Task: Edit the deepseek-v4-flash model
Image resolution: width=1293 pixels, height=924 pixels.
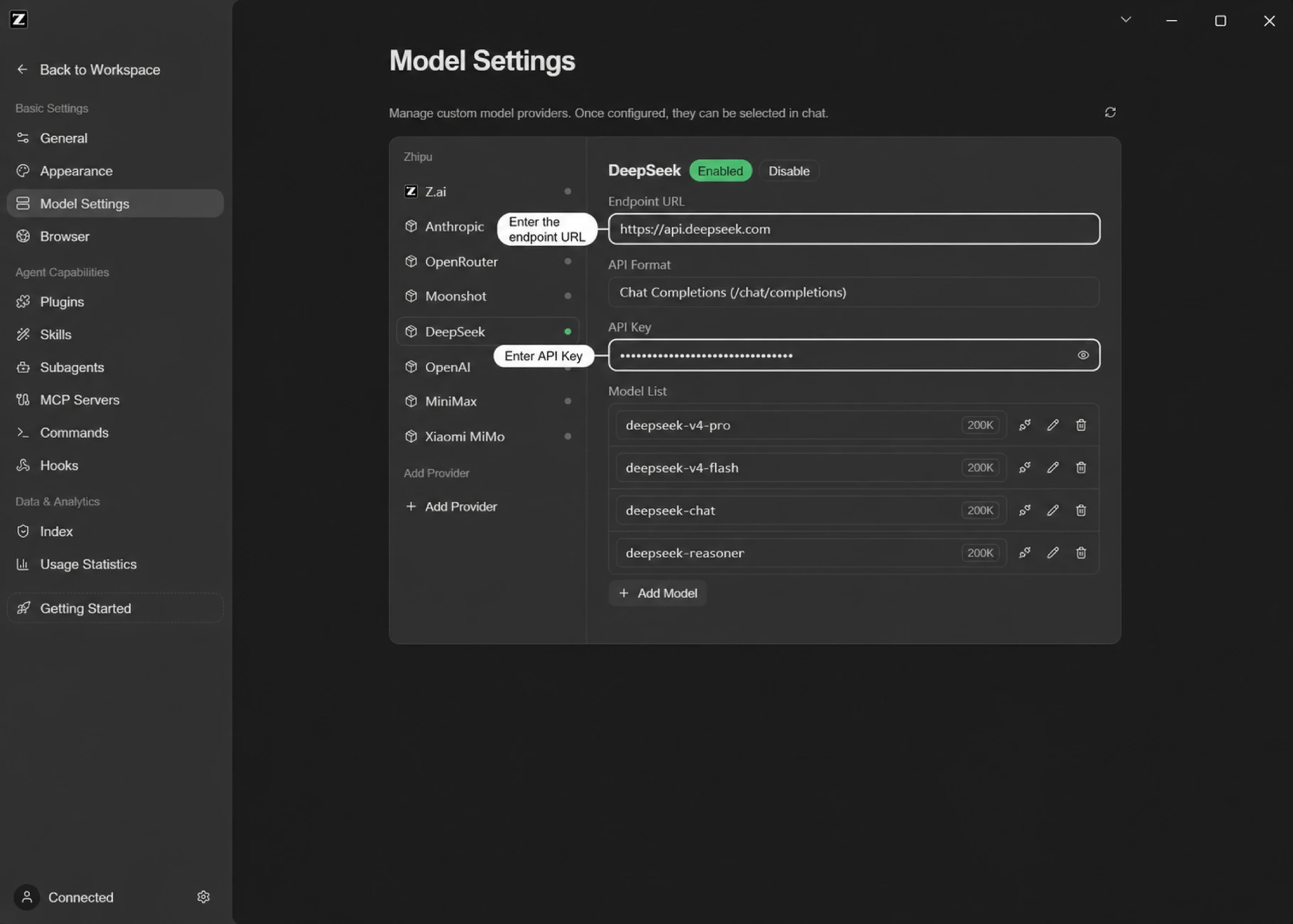Action: click(x=1053, y=468)
